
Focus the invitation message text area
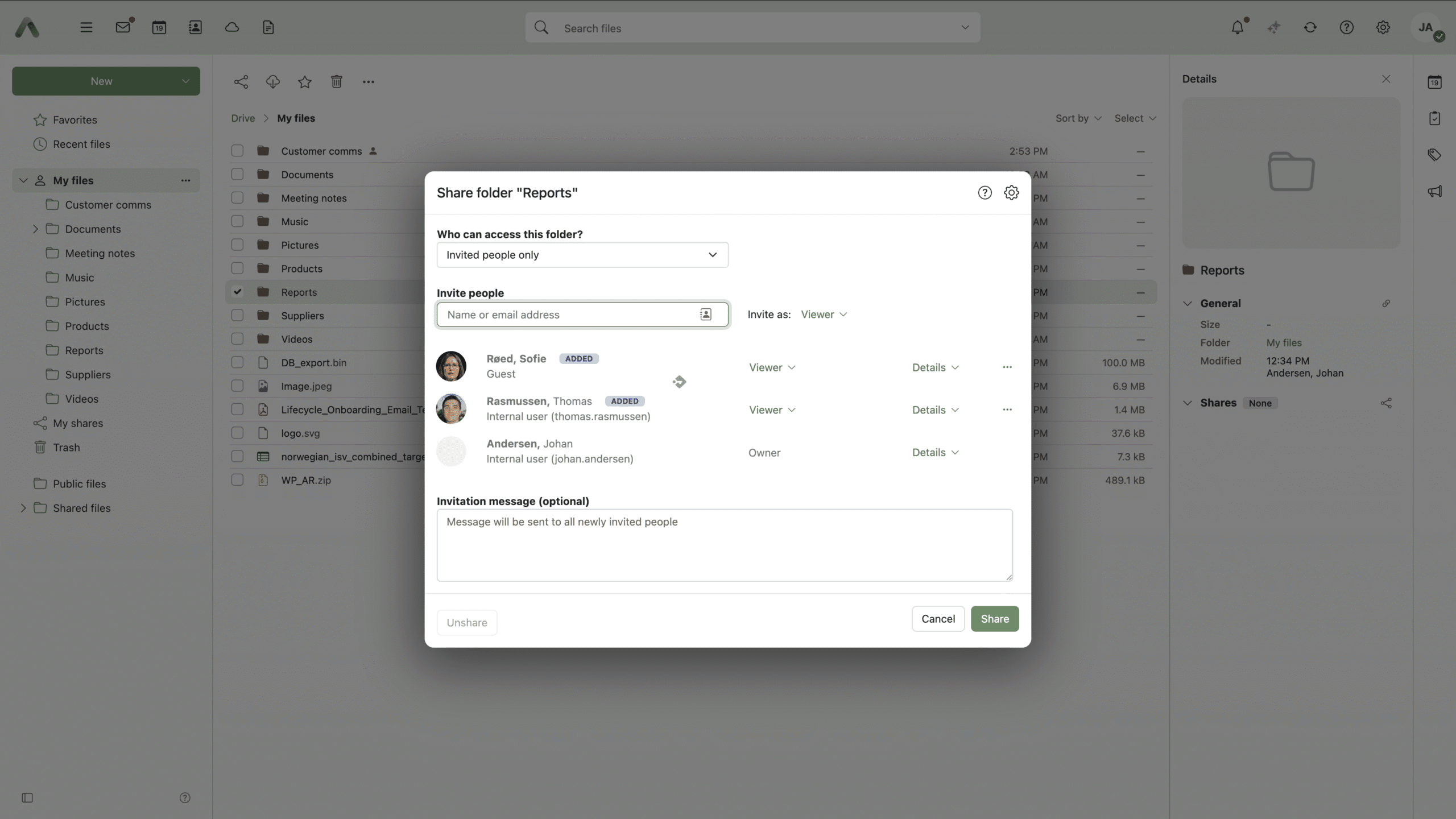(724, 545)
